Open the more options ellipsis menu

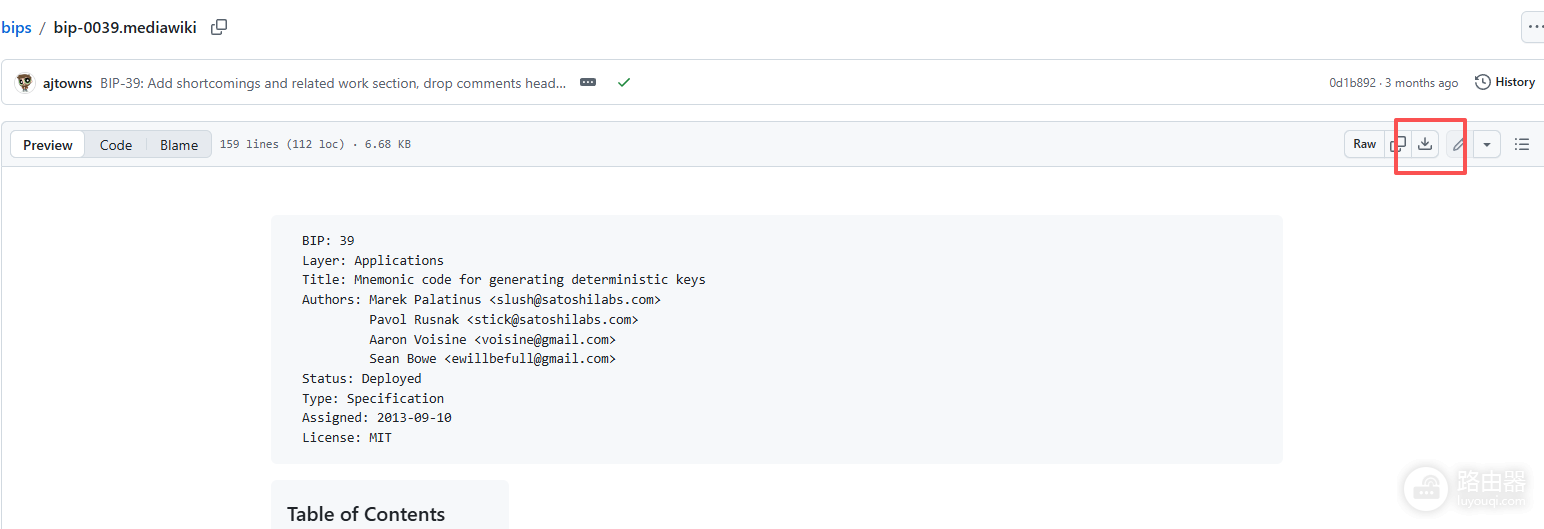pos(1534,28)
